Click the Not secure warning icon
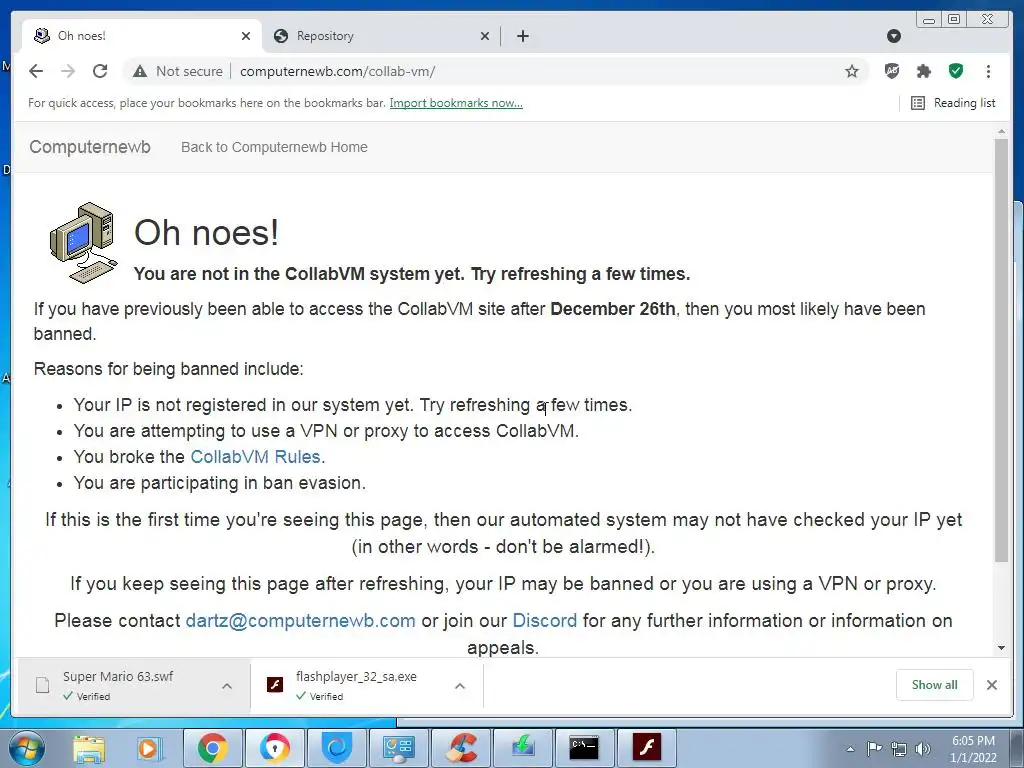 click(x=140, y=71)
